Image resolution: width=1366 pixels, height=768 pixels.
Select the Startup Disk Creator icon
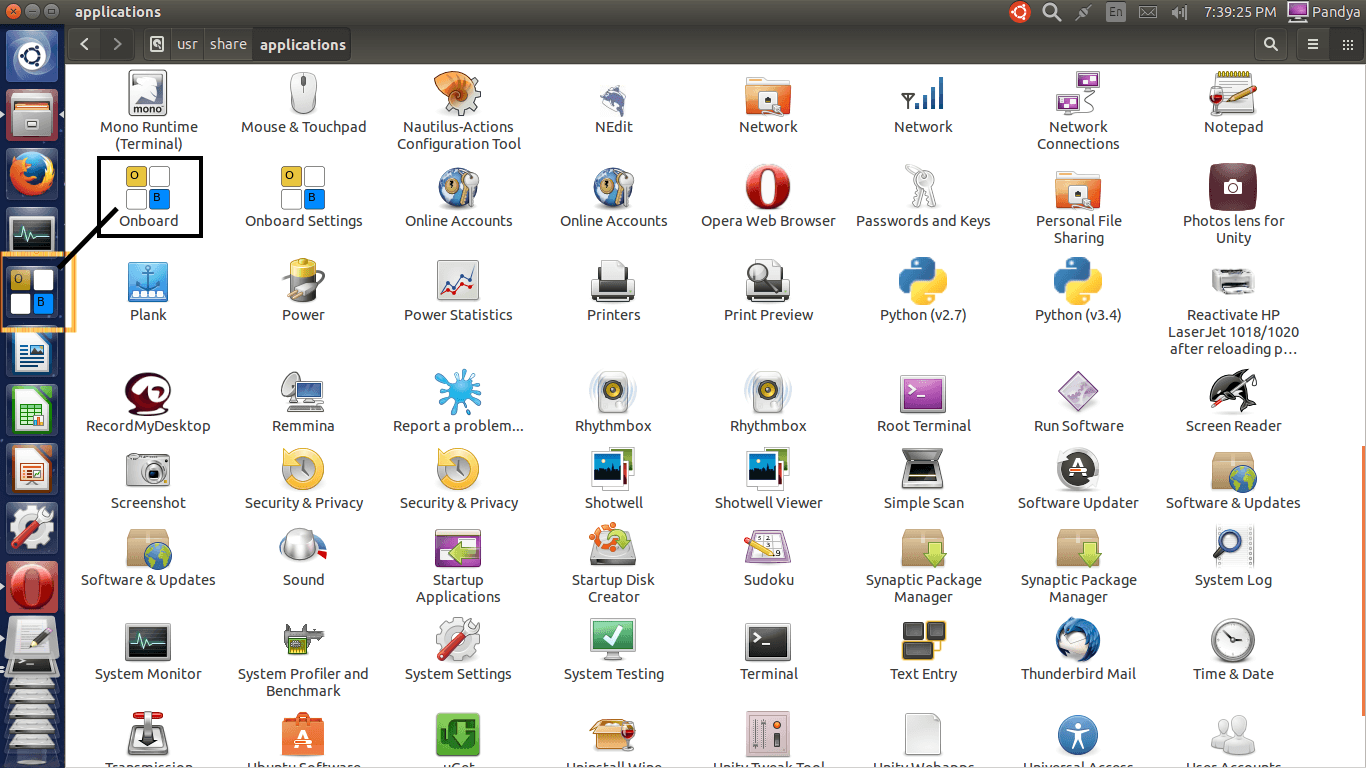[613, 546]
